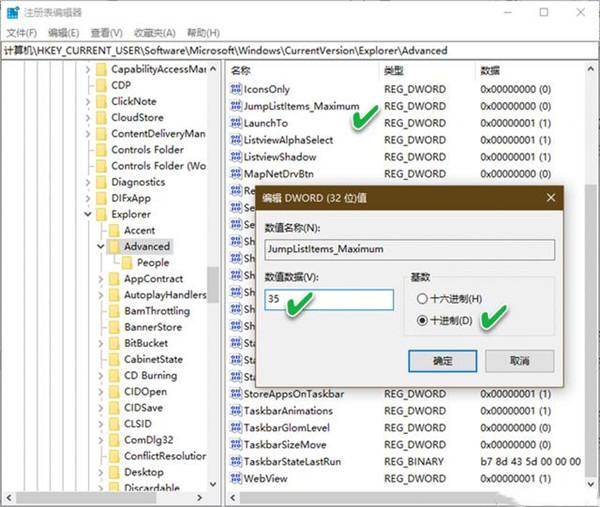600x507 pixels.
Task: Select the BamThrottling tree item
Action: click(157, 311)
